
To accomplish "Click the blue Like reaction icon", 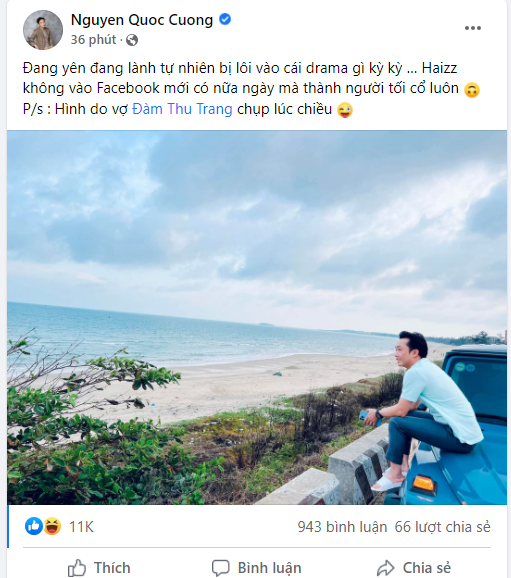I will pyautogui.click(x=34, y=526).
